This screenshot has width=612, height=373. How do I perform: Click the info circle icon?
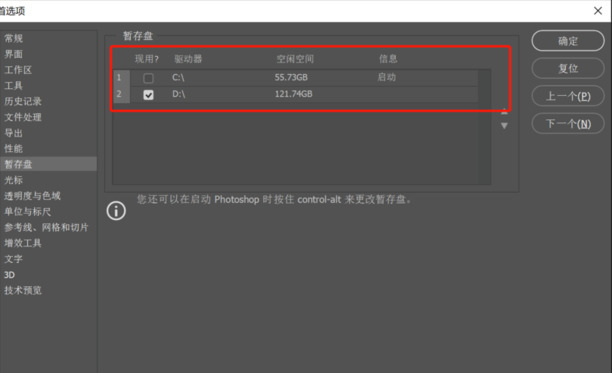(116, 211)
